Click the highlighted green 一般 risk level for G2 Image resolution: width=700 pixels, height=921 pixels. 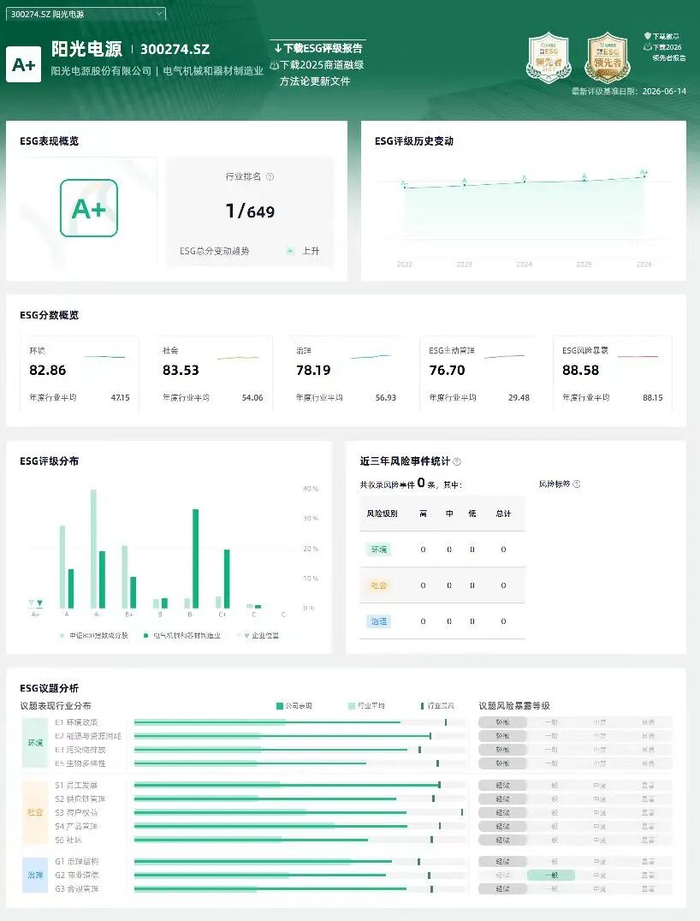(x=551, y=875)
